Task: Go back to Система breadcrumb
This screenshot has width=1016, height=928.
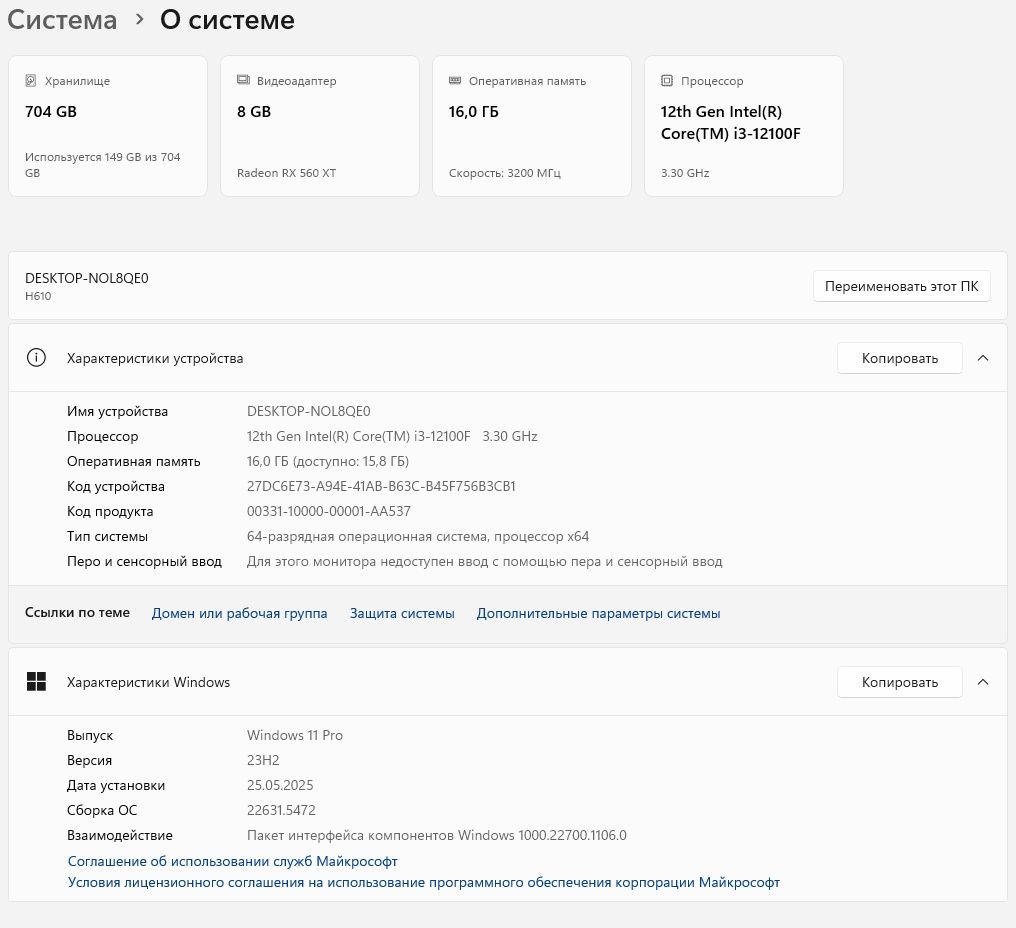Action: [x=62, y=19]
